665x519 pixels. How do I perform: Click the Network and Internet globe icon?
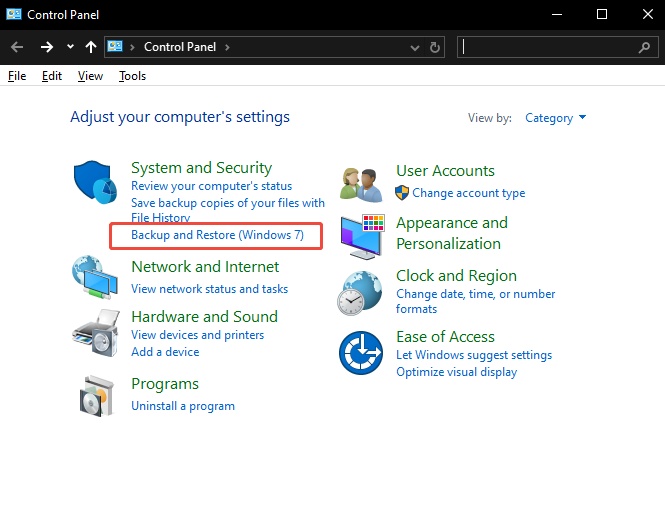tap(95, 277)
